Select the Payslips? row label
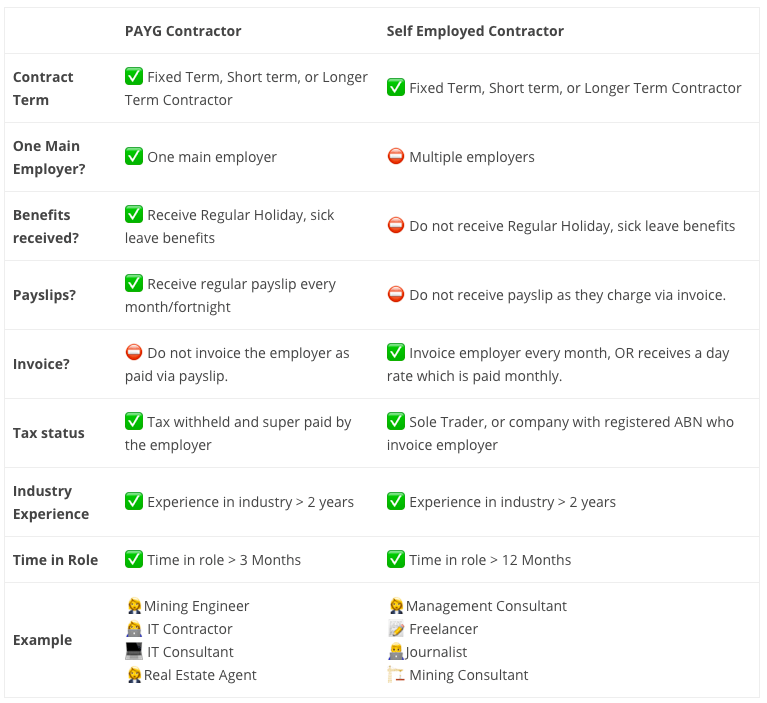767x703 pixels. coord(45,295)
